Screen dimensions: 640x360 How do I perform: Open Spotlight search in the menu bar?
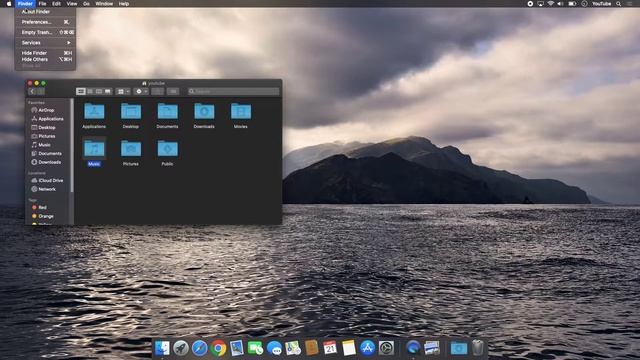(618, 4)
